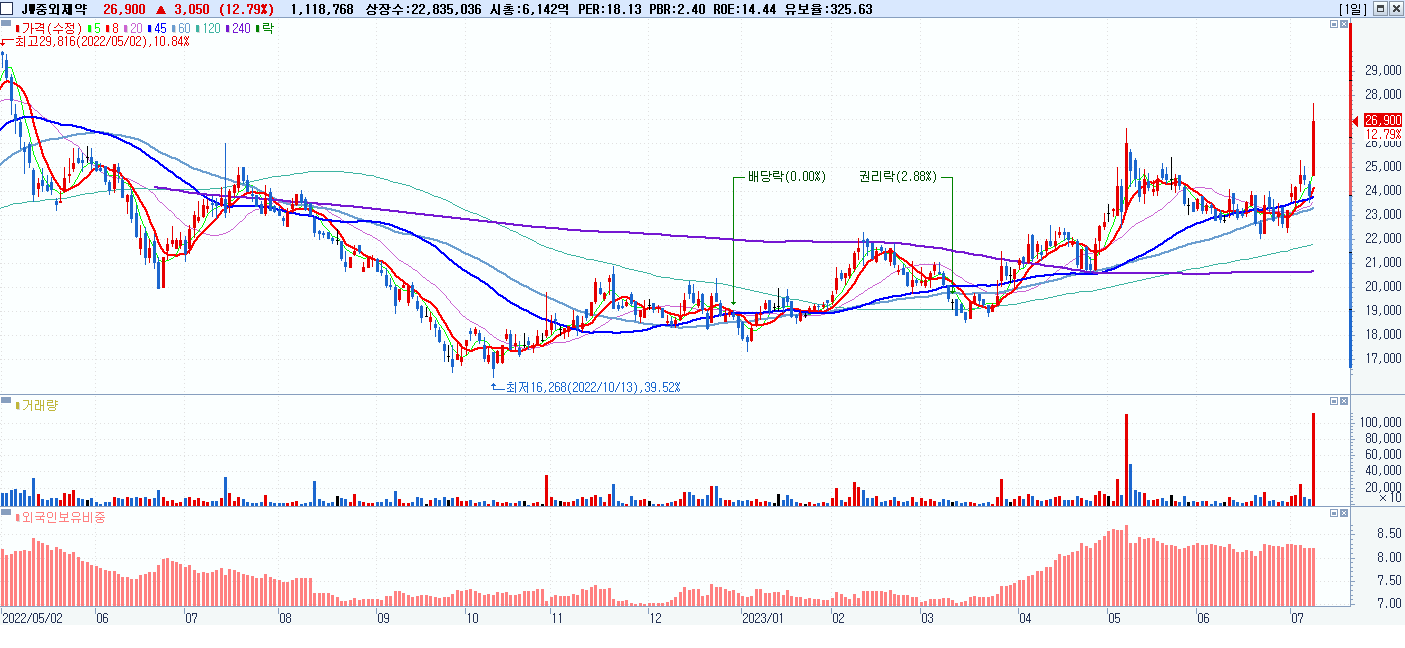Click the 2023/01 date axis label
The image size is (1405, 648).
point(765,618)
